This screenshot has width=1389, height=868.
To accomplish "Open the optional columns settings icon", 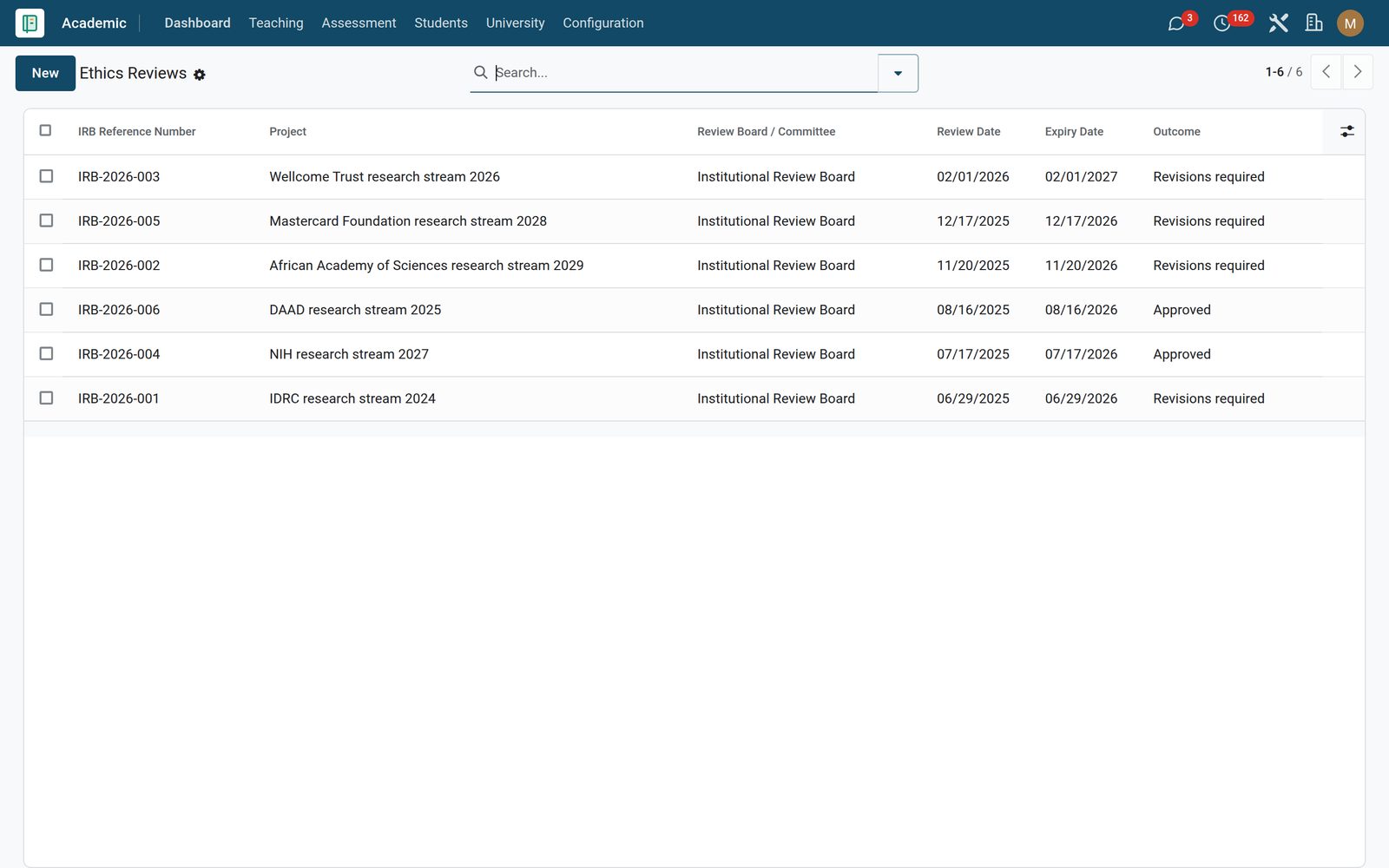I will [1346, 131].
